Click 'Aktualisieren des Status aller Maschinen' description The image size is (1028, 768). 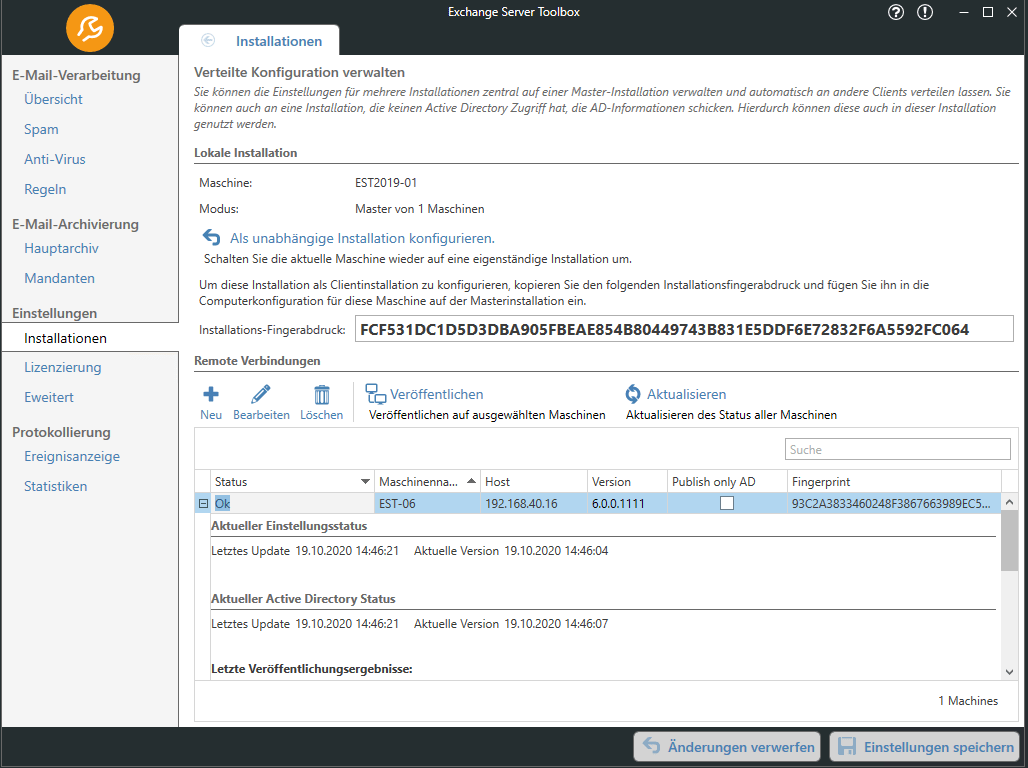(731, 415)
